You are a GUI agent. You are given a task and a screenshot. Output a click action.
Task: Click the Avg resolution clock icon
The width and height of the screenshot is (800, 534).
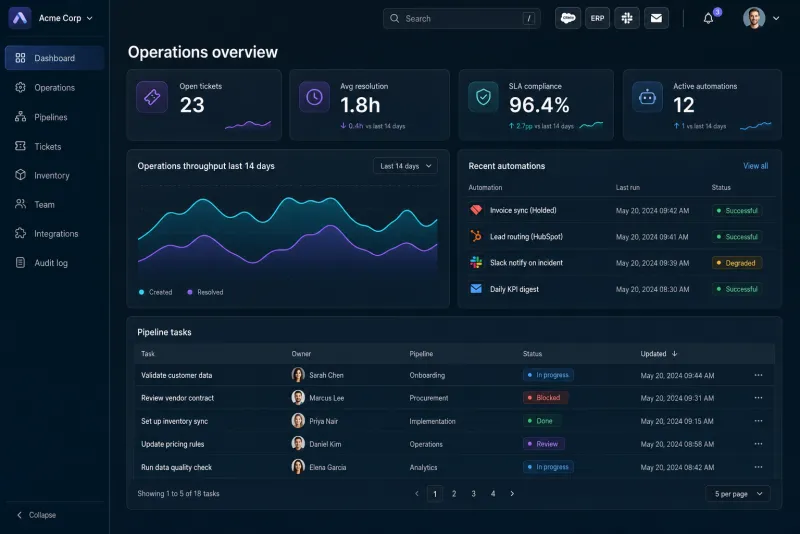[314, 97]
